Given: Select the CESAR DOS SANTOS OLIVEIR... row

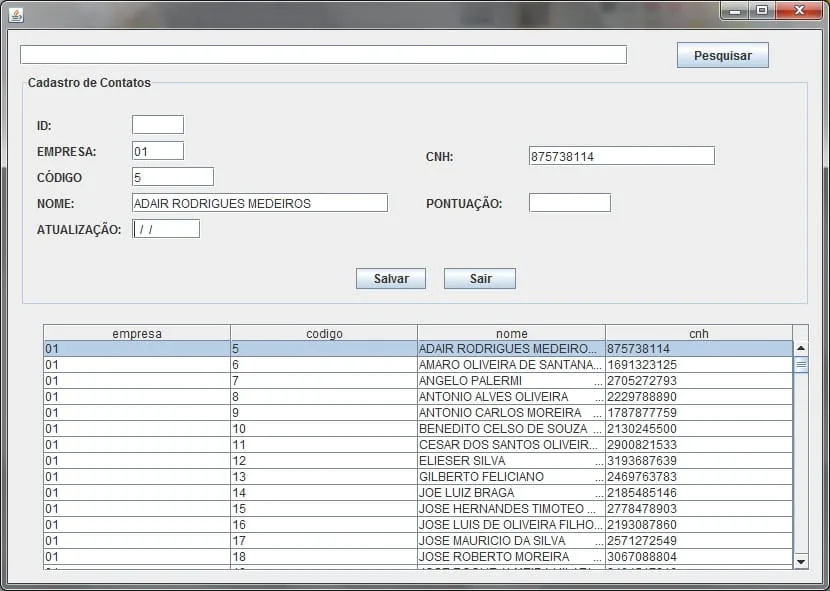Looking at the screenshot, I should (418, 444).
